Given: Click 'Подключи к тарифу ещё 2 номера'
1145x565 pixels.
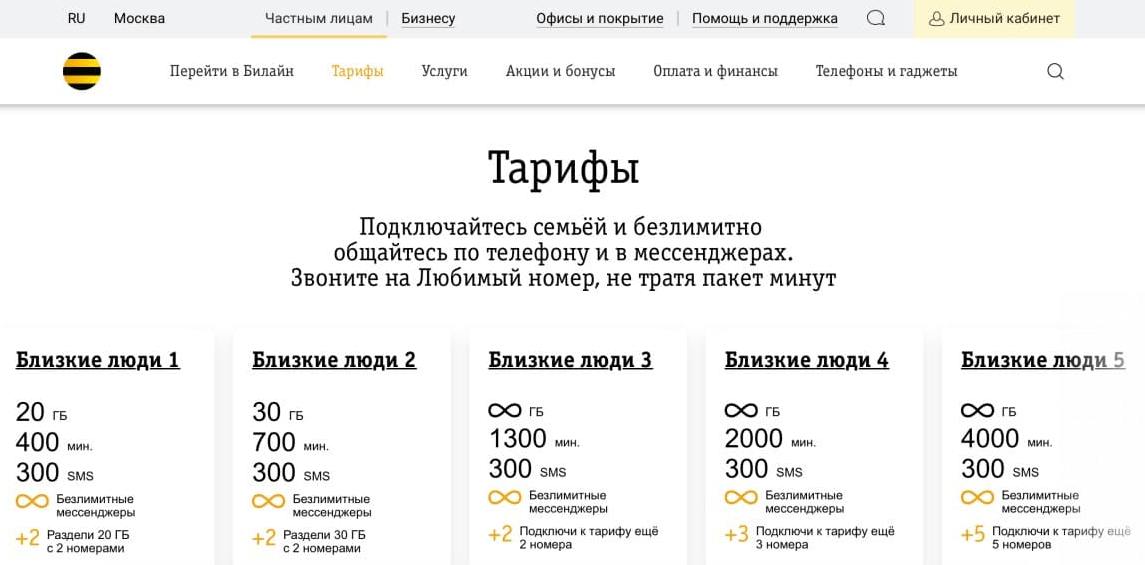Looking at the screenshot, I should (x=589, y=538).
